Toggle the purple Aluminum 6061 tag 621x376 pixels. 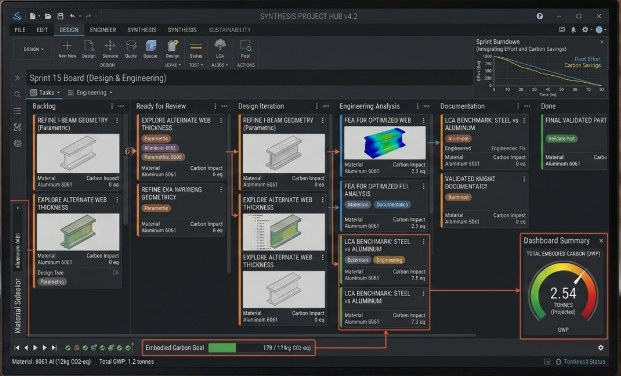click(160, 148)
